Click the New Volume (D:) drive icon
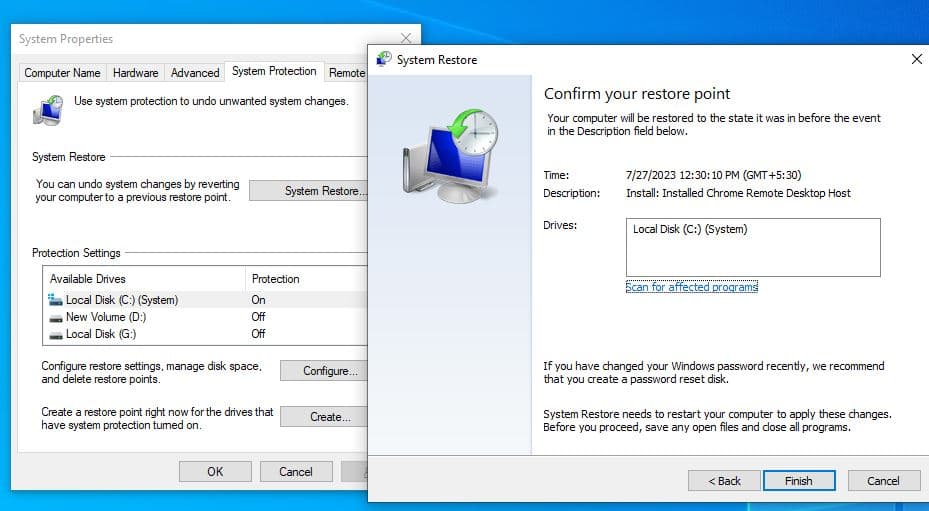 pos(55,317)
